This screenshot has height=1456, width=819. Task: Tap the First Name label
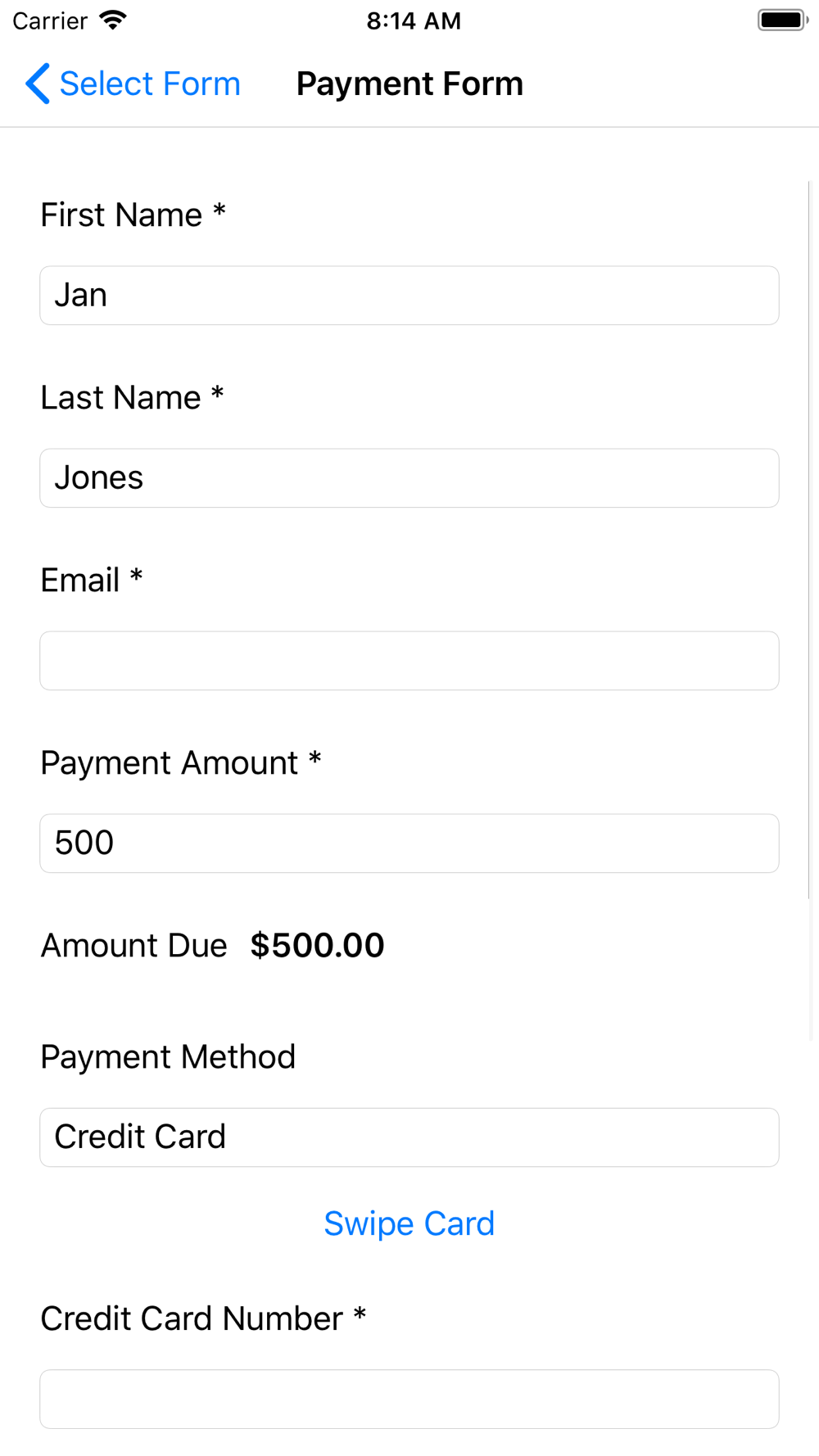tap(121, 215)
